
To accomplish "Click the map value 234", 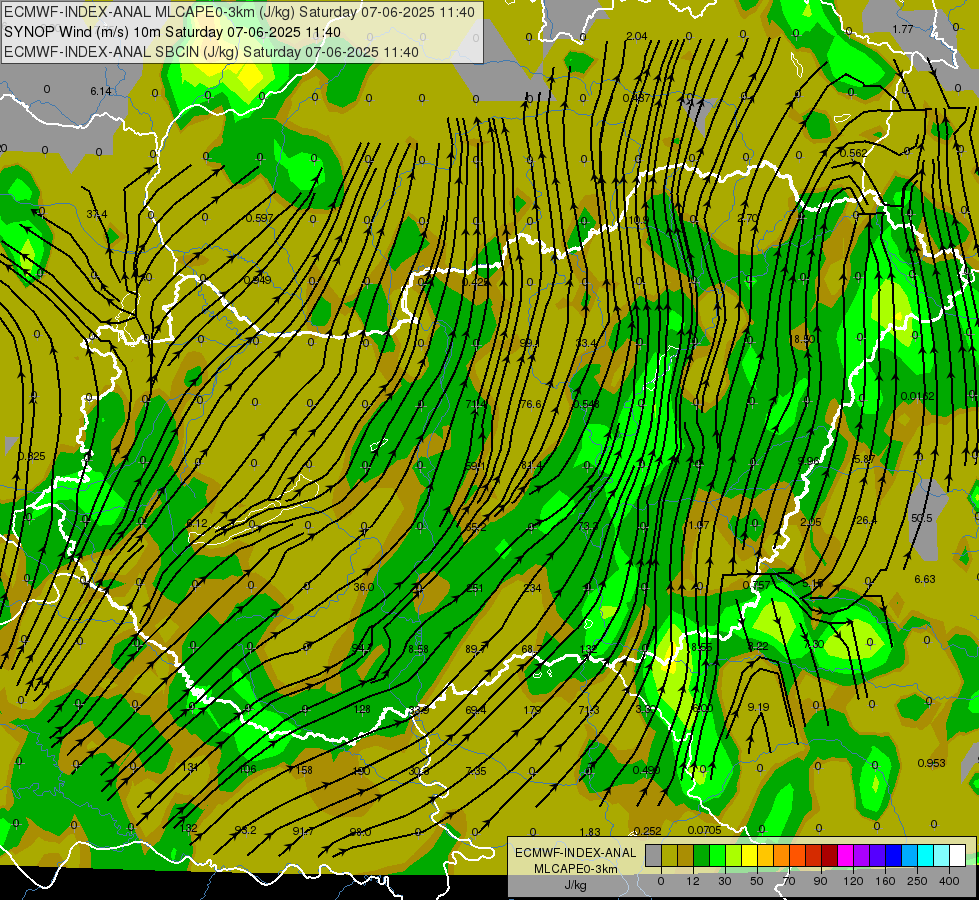I will (532, 588).
